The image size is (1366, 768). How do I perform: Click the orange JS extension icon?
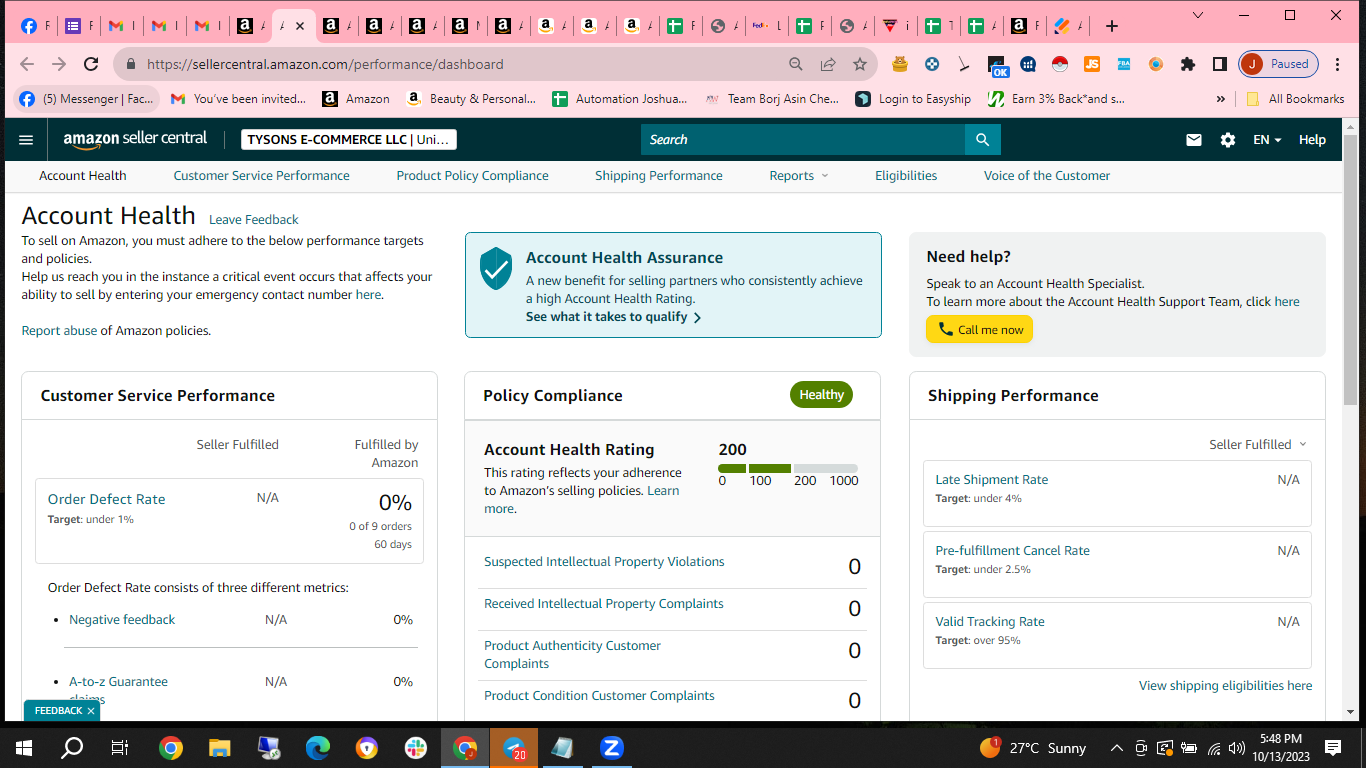click(1092, 64)
